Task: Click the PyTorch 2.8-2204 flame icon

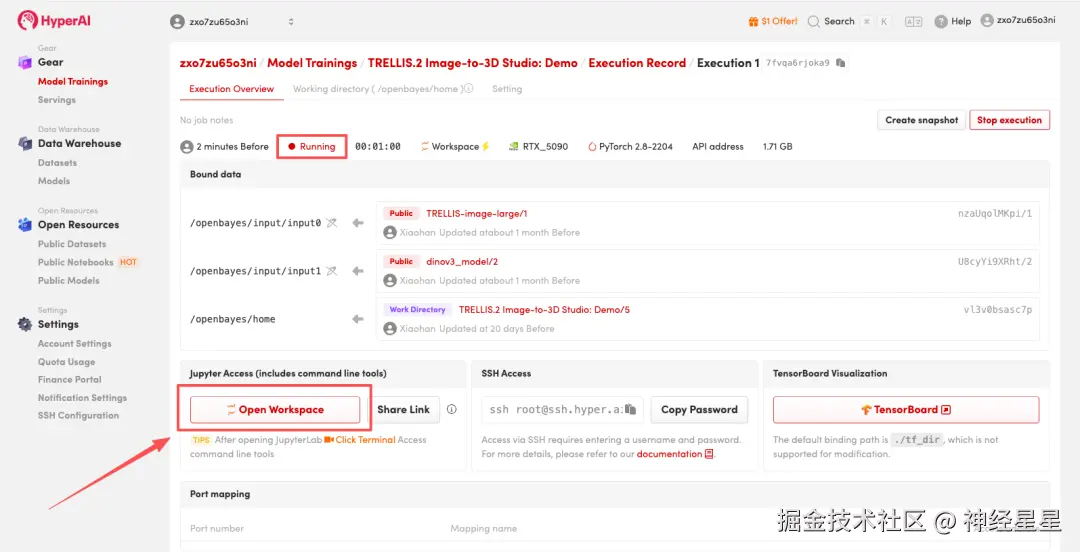Action: tap(592, 147)
